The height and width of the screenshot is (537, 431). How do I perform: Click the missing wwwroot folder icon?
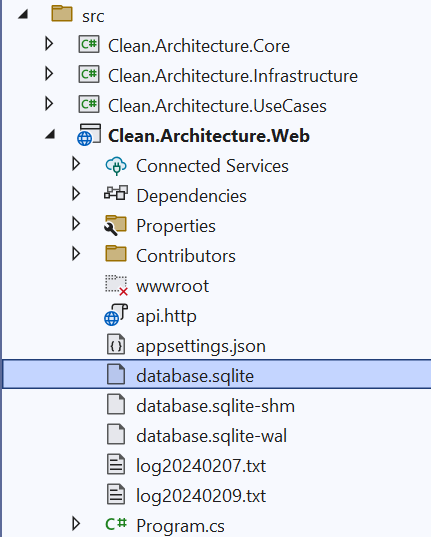[116, 285]
